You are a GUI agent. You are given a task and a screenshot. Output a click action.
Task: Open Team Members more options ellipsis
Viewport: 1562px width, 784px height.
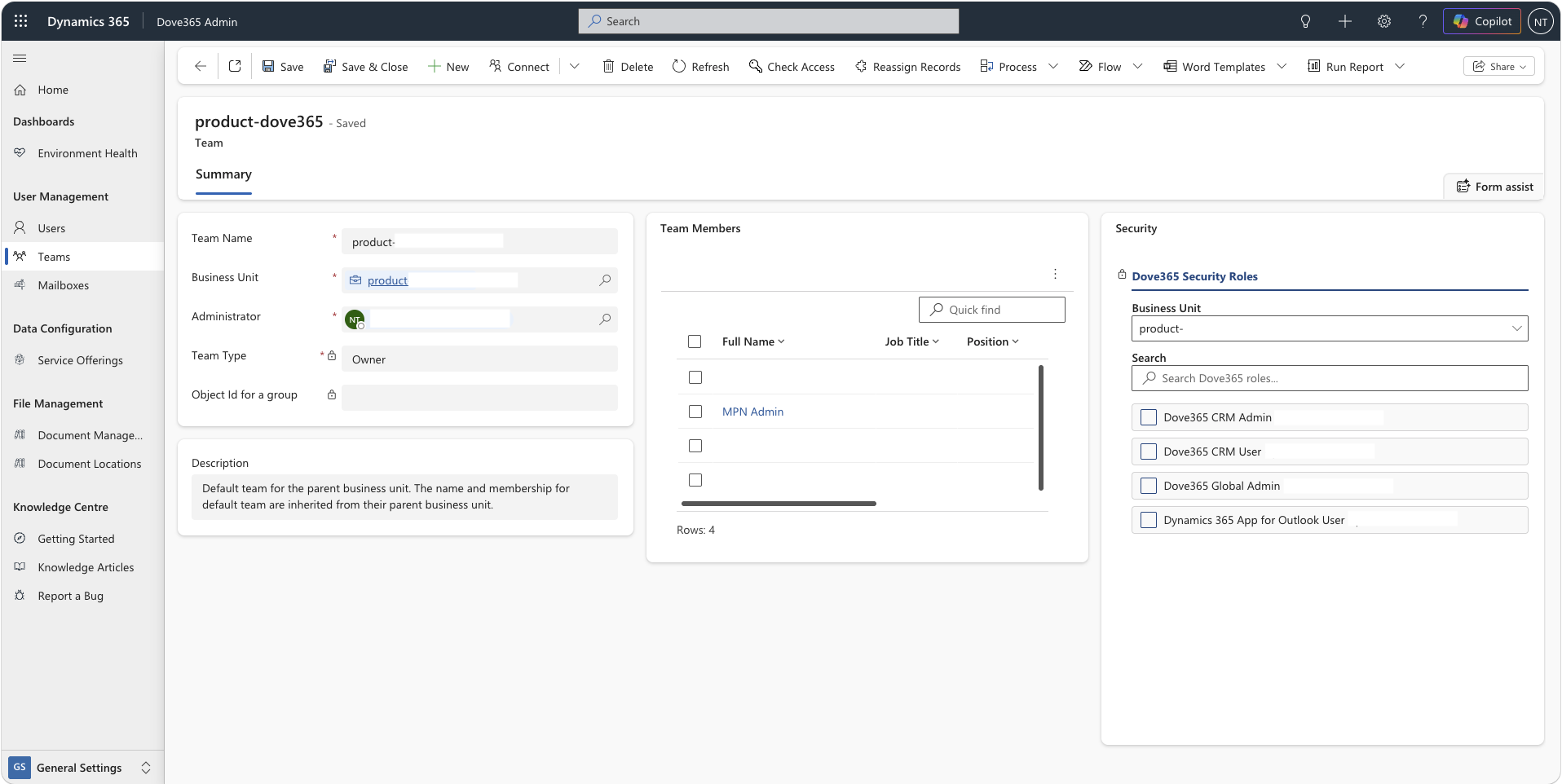pyautogui.click(x=1055, y=274)
